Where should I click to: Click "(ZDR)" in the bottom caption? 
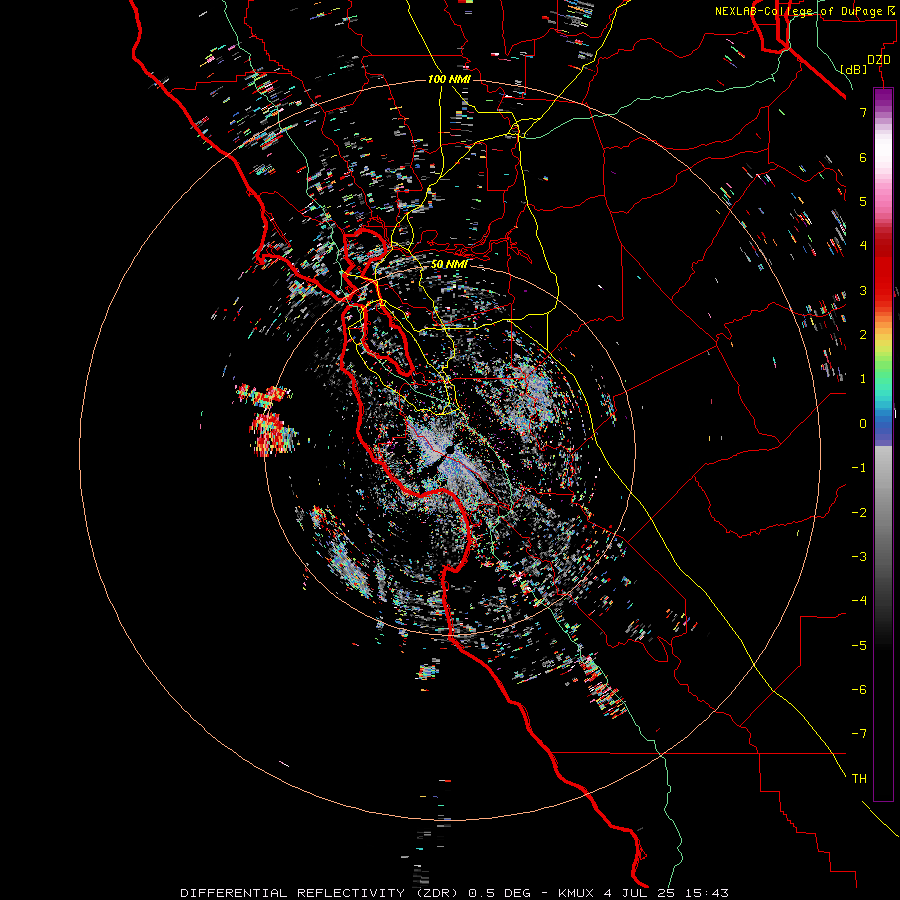[436, 893]
